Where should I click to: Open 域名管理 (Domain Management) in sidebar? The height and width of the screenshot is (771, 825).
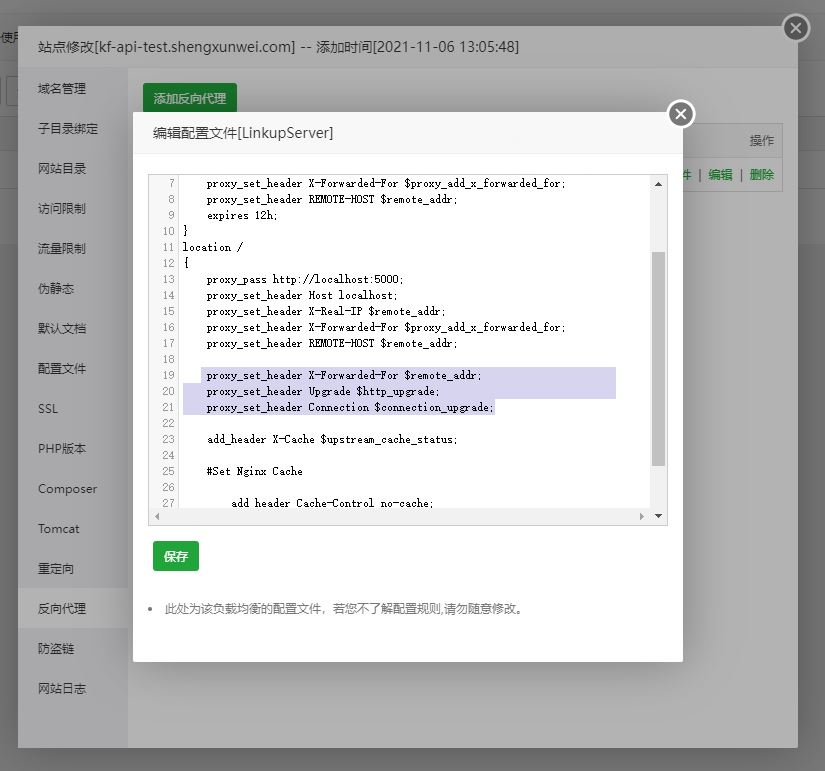click(x=60, y=88)
